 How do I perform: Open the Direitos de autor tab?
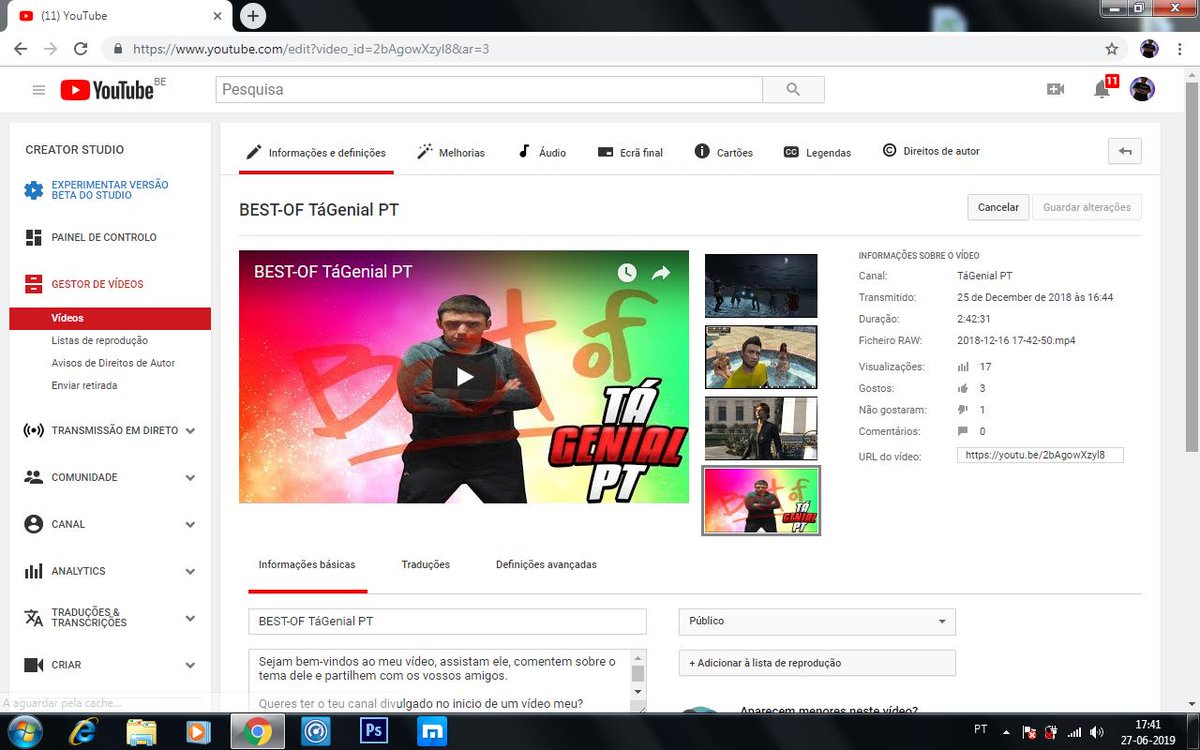931,151
